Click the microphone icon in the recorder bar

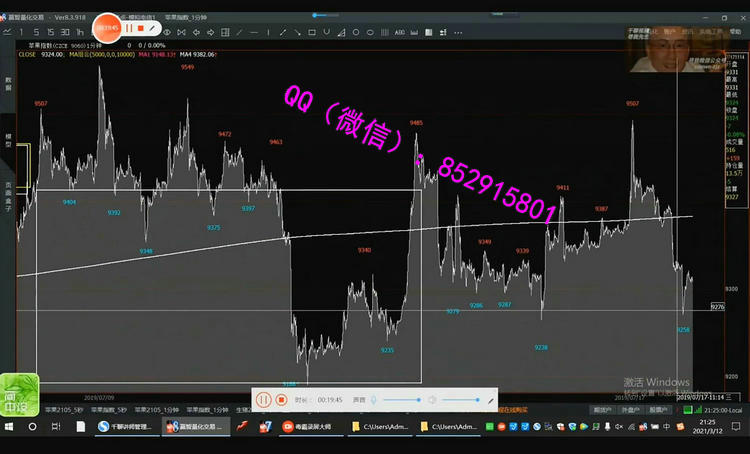[374, 400]
